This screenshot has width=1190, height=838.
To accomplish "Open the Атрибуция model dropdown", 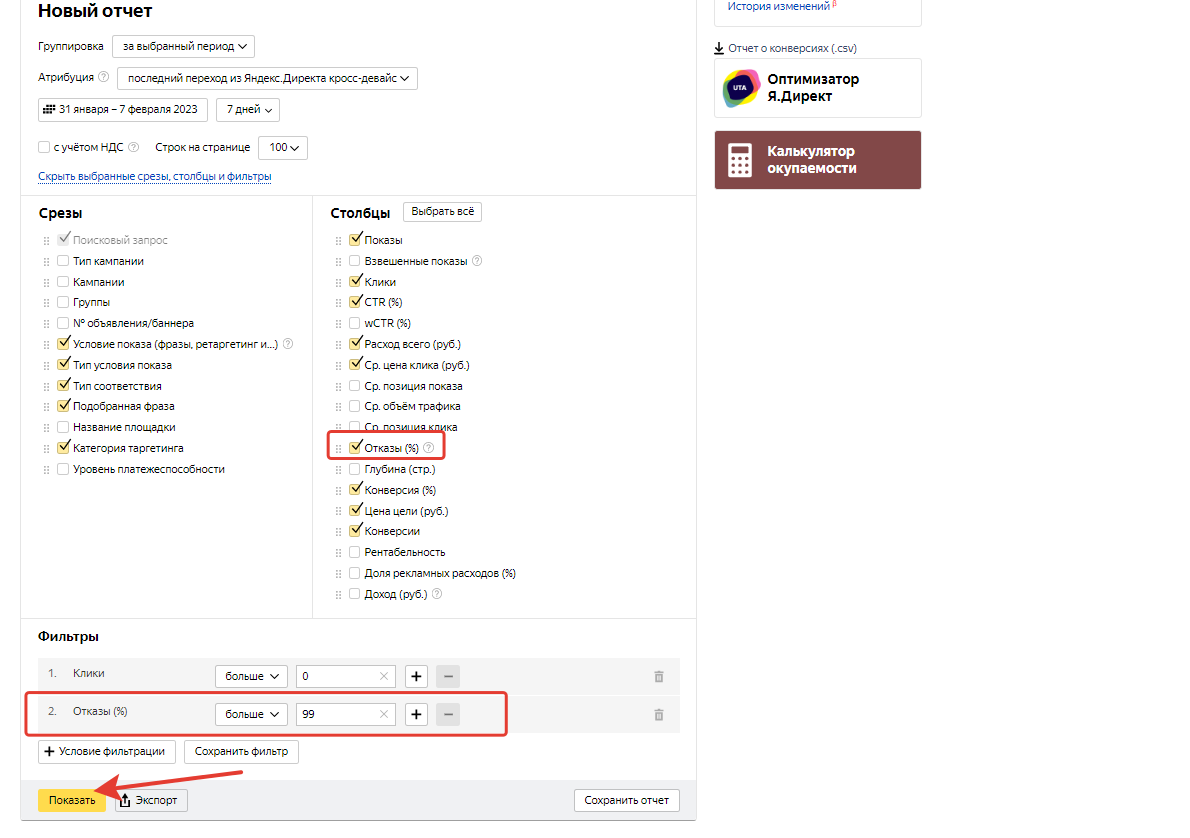I will click(267, 78).
